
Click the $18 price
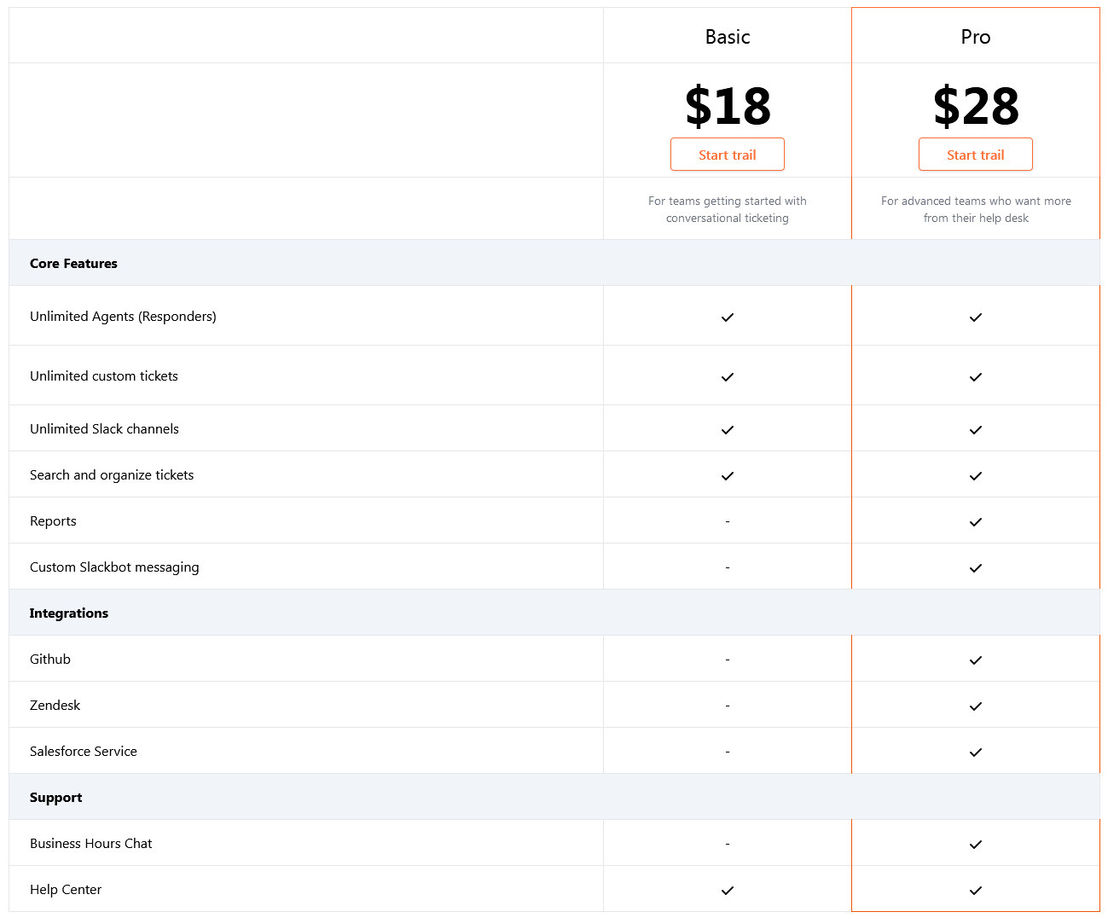[727, 106]
